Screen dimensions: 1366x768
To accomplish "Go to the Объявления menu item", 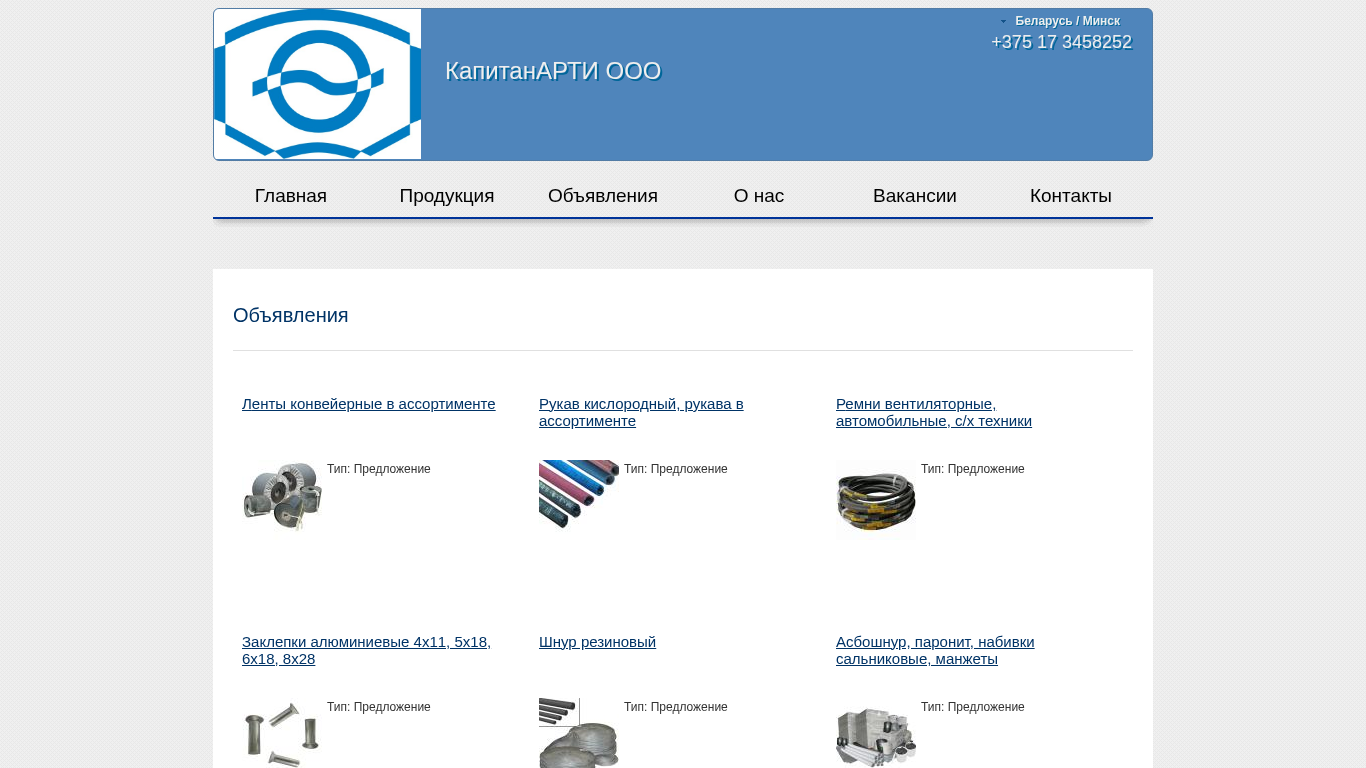I will pos(603,196).
